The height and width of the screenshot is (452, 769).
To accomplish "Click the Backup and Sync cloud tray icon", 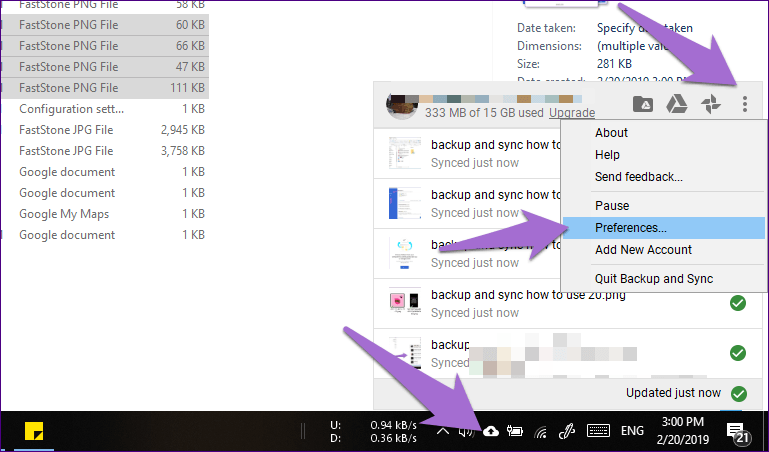I will [490, 431].
